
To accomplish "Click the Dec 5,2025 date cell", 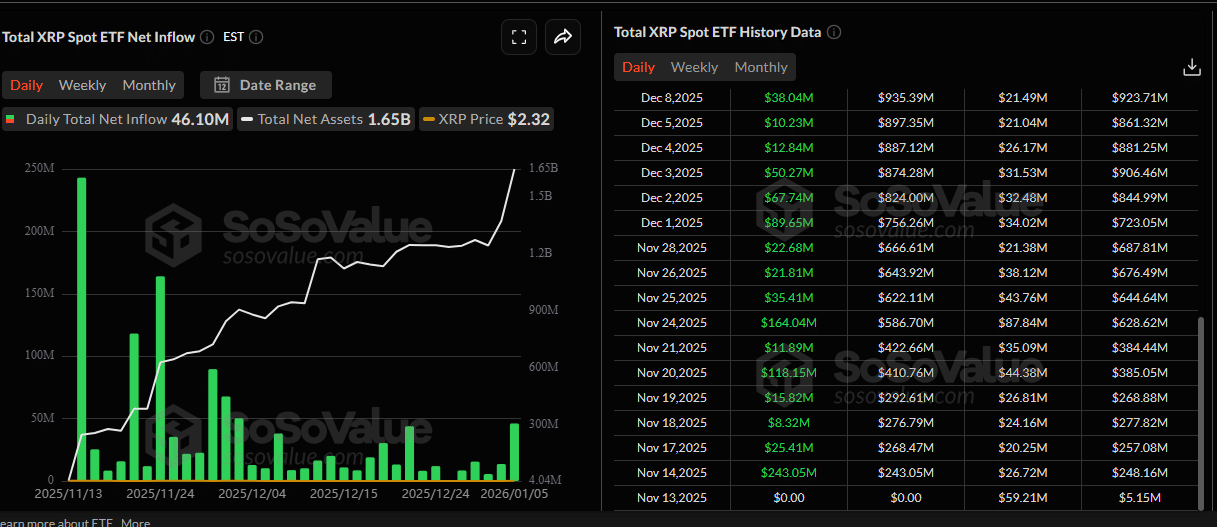I will click(672, 123).
